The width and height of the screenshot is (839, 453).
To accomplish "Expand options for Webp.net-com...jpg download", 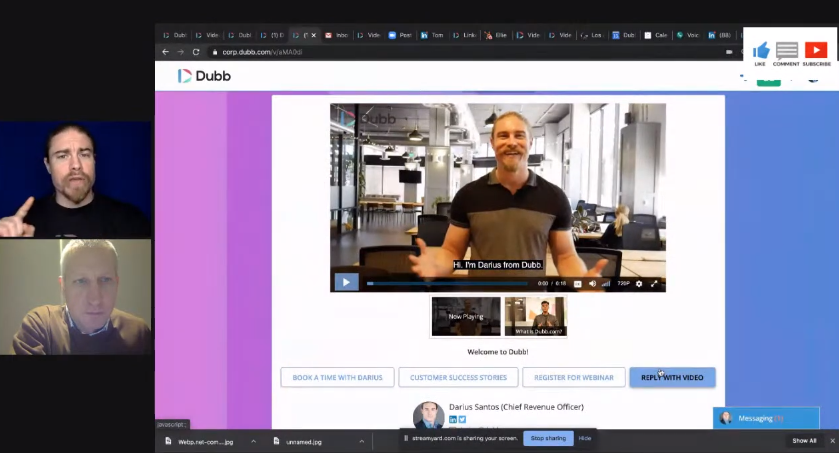I will 254,442.
